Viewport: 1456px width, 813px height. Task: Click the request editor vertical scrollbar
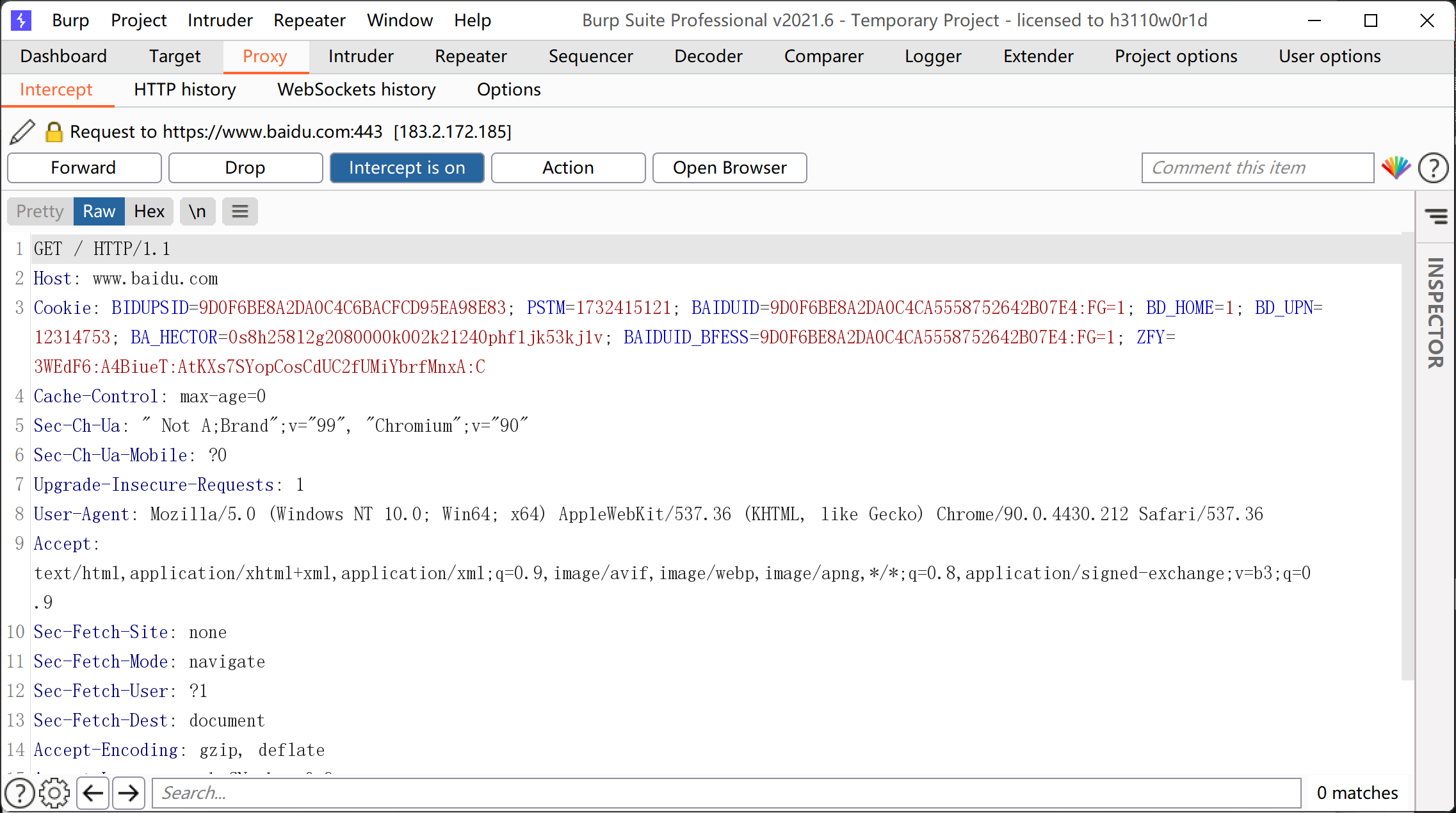click(x=1407, y=456)
